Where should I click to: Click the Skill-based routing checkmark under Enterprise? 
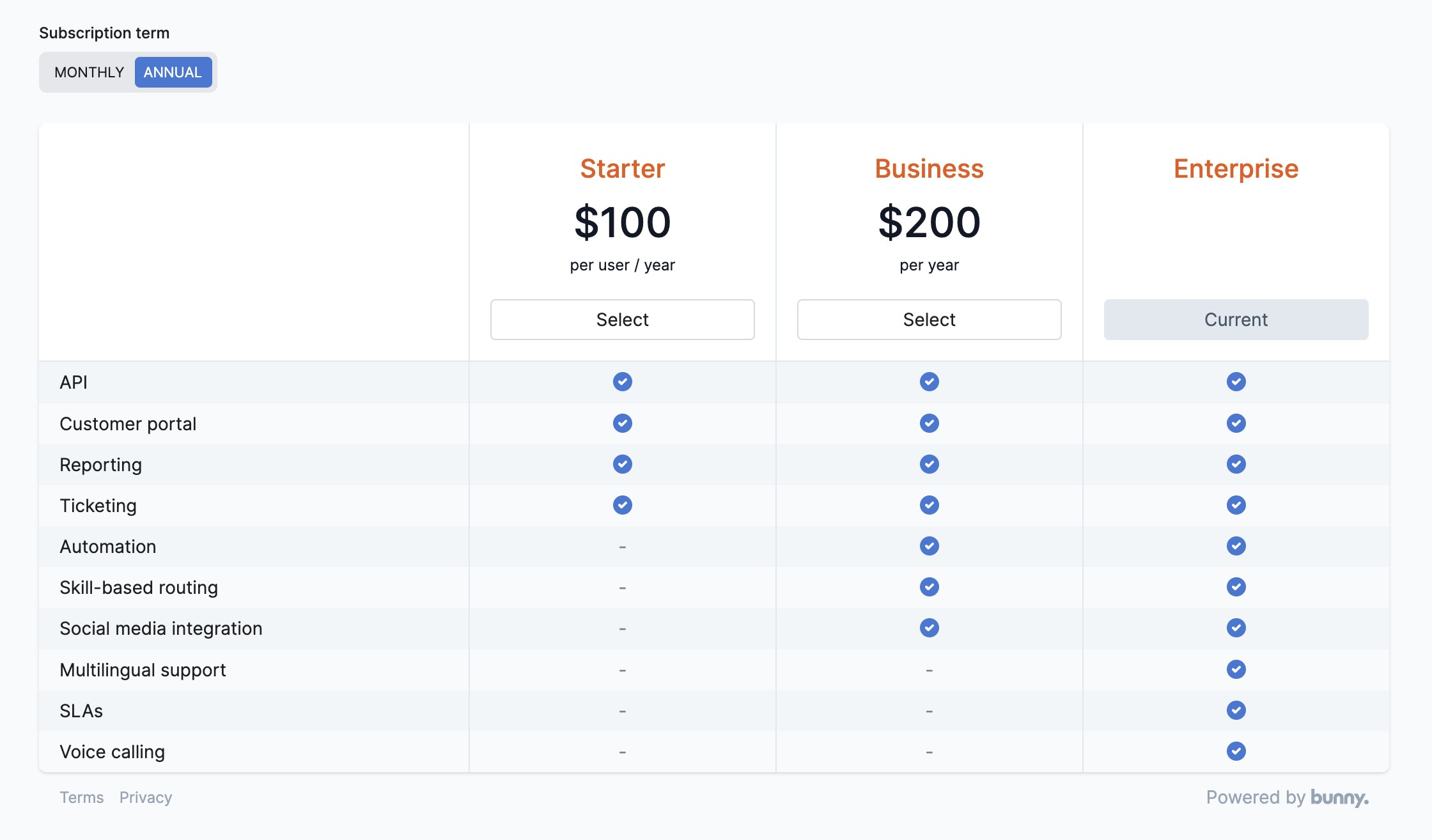[x=1235, y=587]
